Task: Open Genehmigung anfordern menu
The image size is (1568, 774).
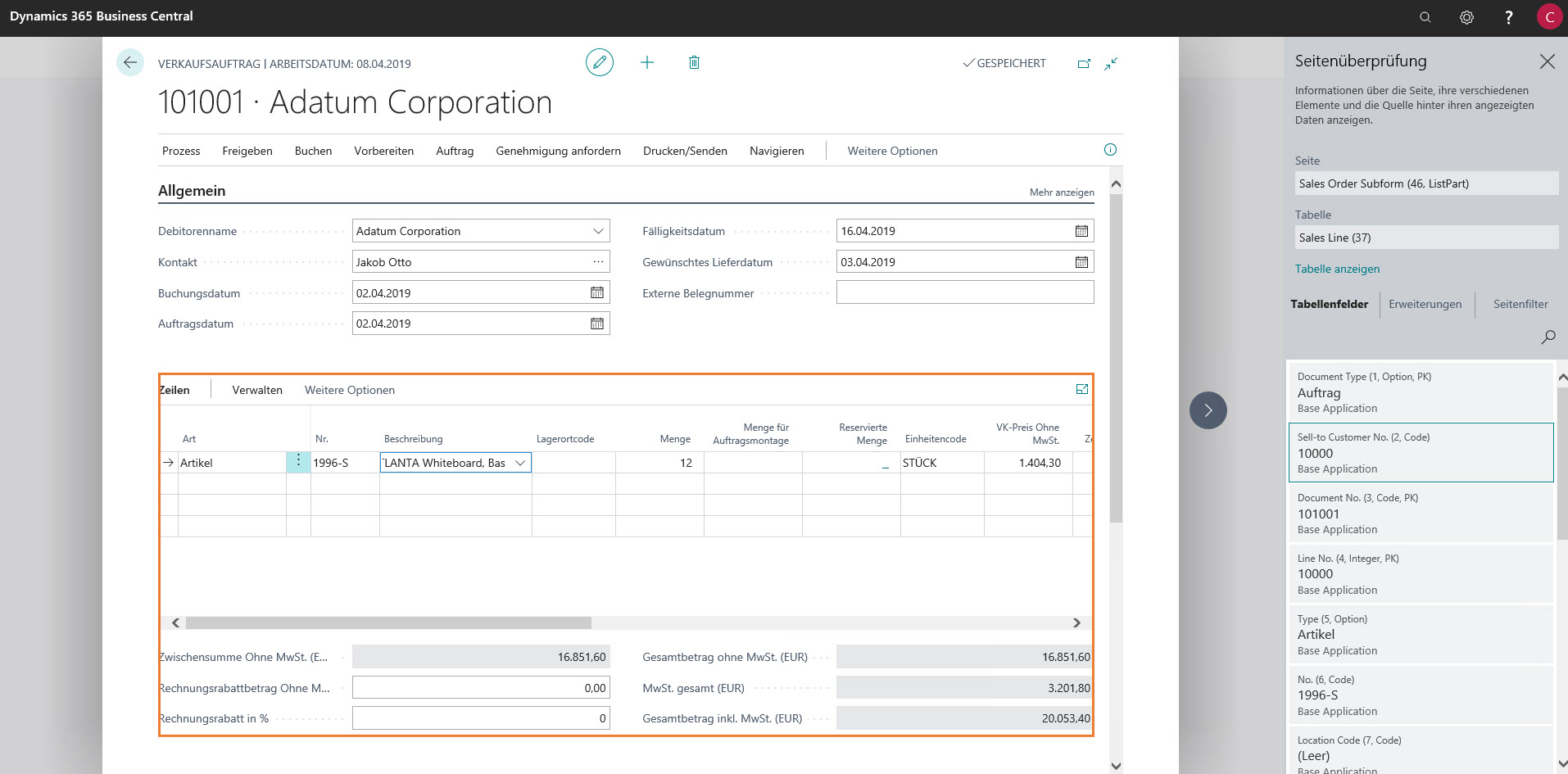Action: (x=558, y=151)
